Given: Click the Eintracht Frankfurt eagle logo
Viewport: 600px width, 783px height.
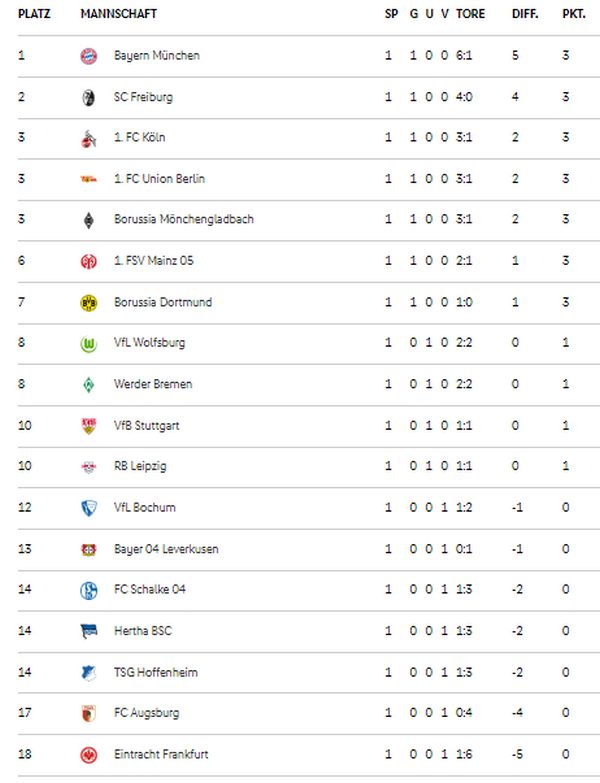Looking at the screenshot, I should tap(89, 755).
